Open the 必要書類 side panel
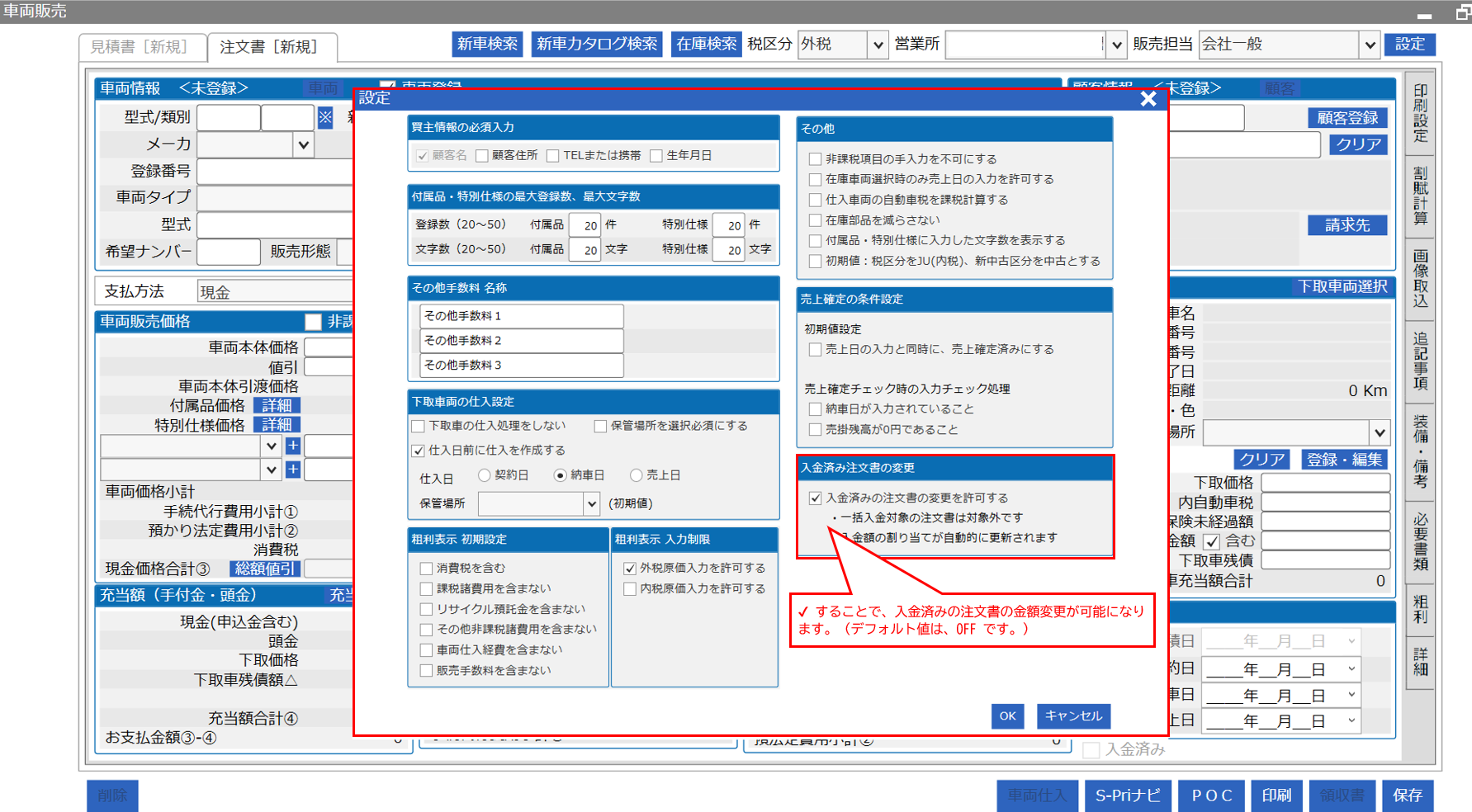The width and height of the screenshot is (1472, 812). click(x=1420, y=542)
